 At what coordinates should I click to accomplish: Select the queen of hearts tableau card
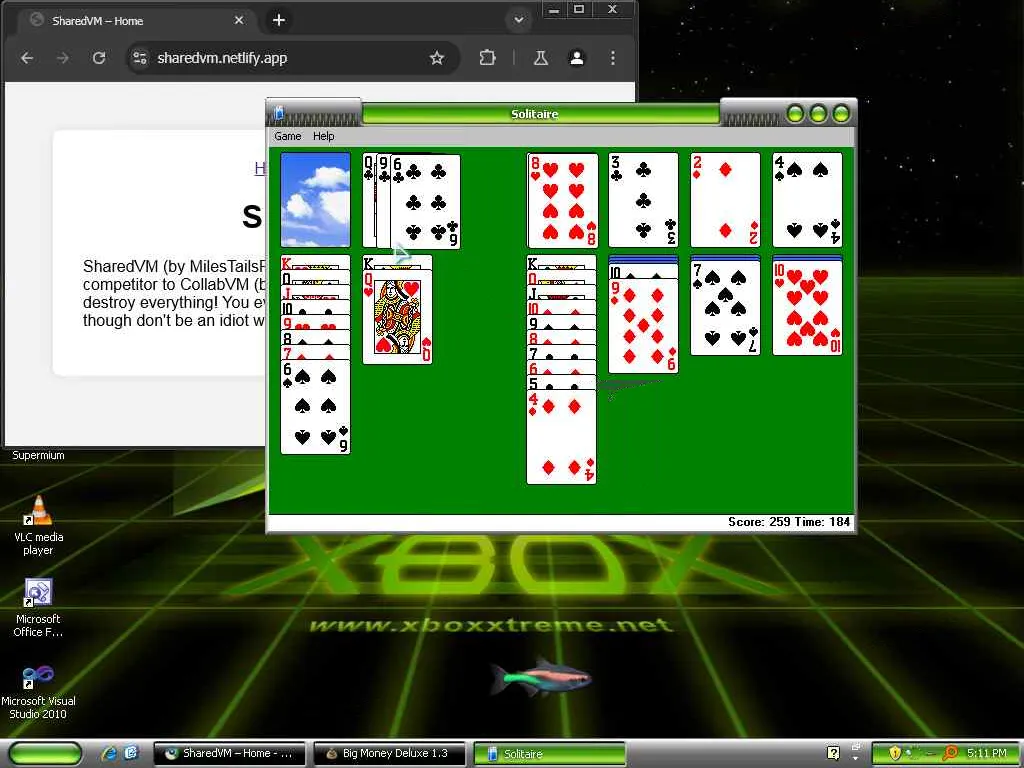(398, 317)
